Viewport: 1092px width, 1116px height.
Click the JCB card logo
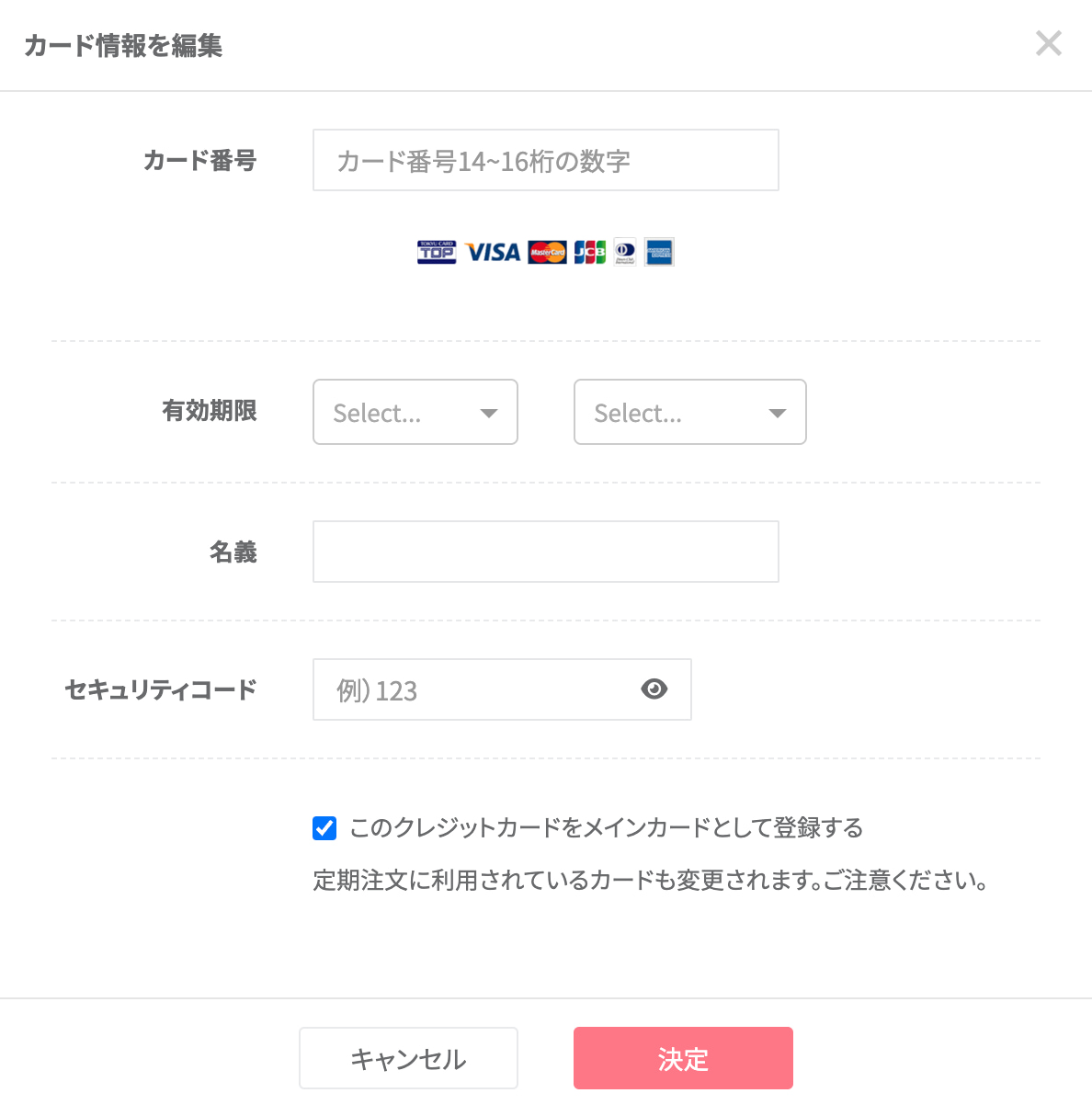pyautogui.click(x=590, y=252)
